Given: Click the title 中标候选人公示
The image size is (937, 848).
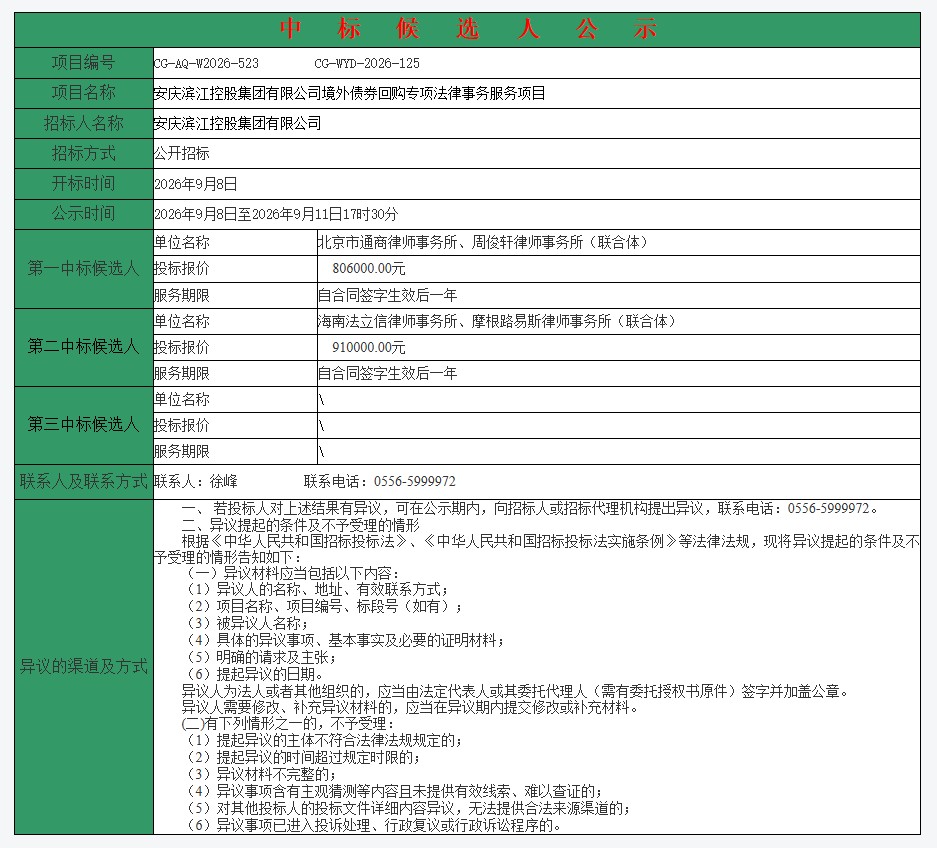Looking at the screenshot, I should (468, 29).
